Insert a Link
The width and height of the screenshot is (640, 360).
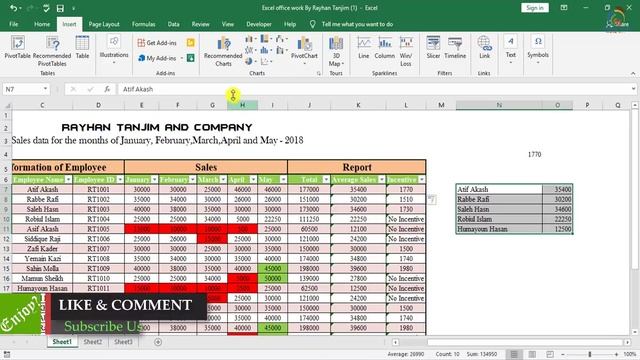click(484, 47)
